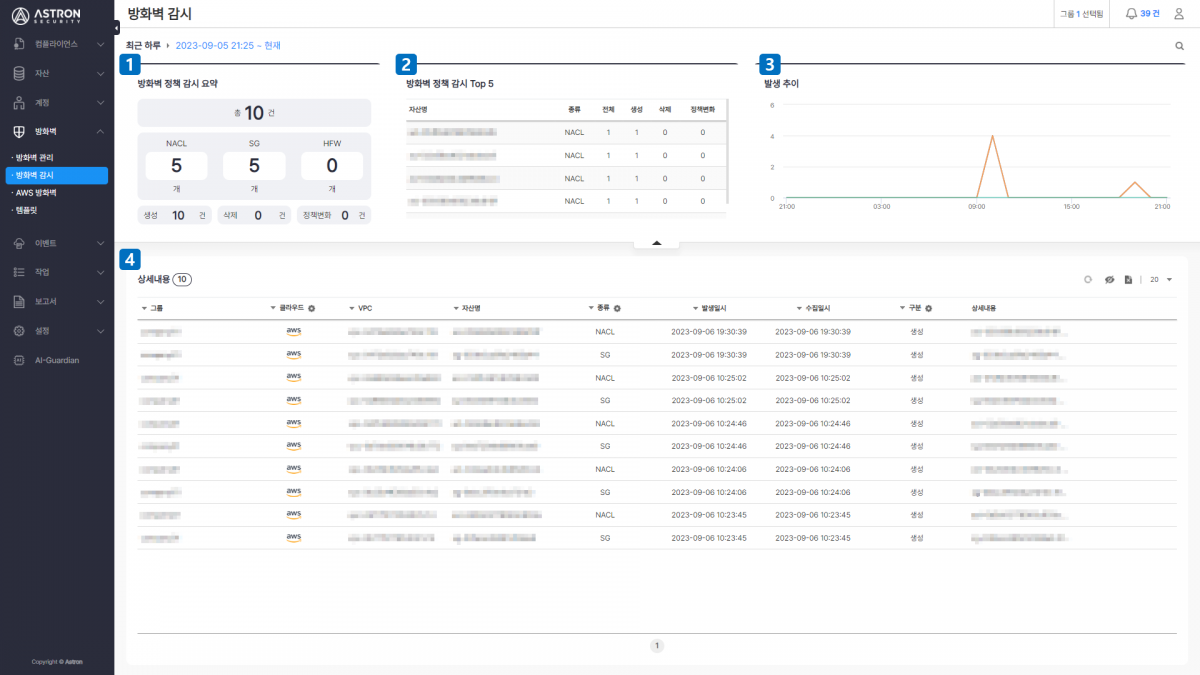Expand the 설정 menu chevron
The image size is (1200, 675).
coord(101,330)
